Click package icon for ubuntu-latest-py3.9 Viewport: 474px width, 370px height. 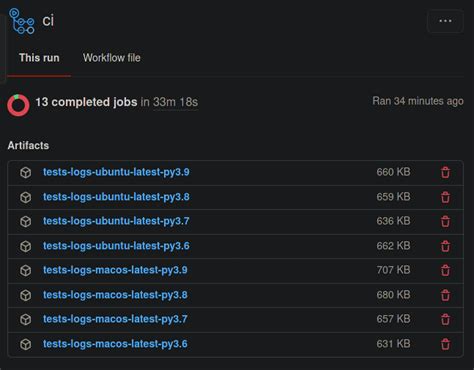click(26, 172)
